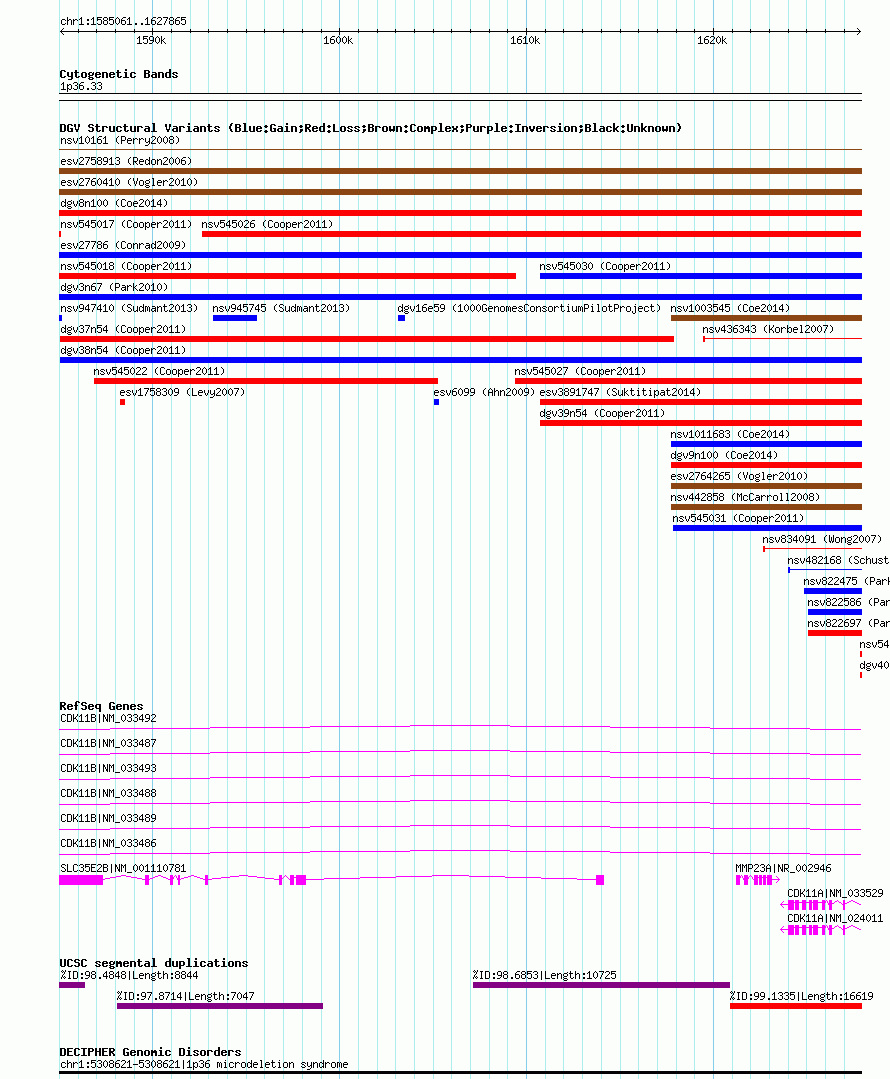Click CDK11A|NM_033529 gene label
Screen dimensions: 890x1079
[x=835, y=893]
